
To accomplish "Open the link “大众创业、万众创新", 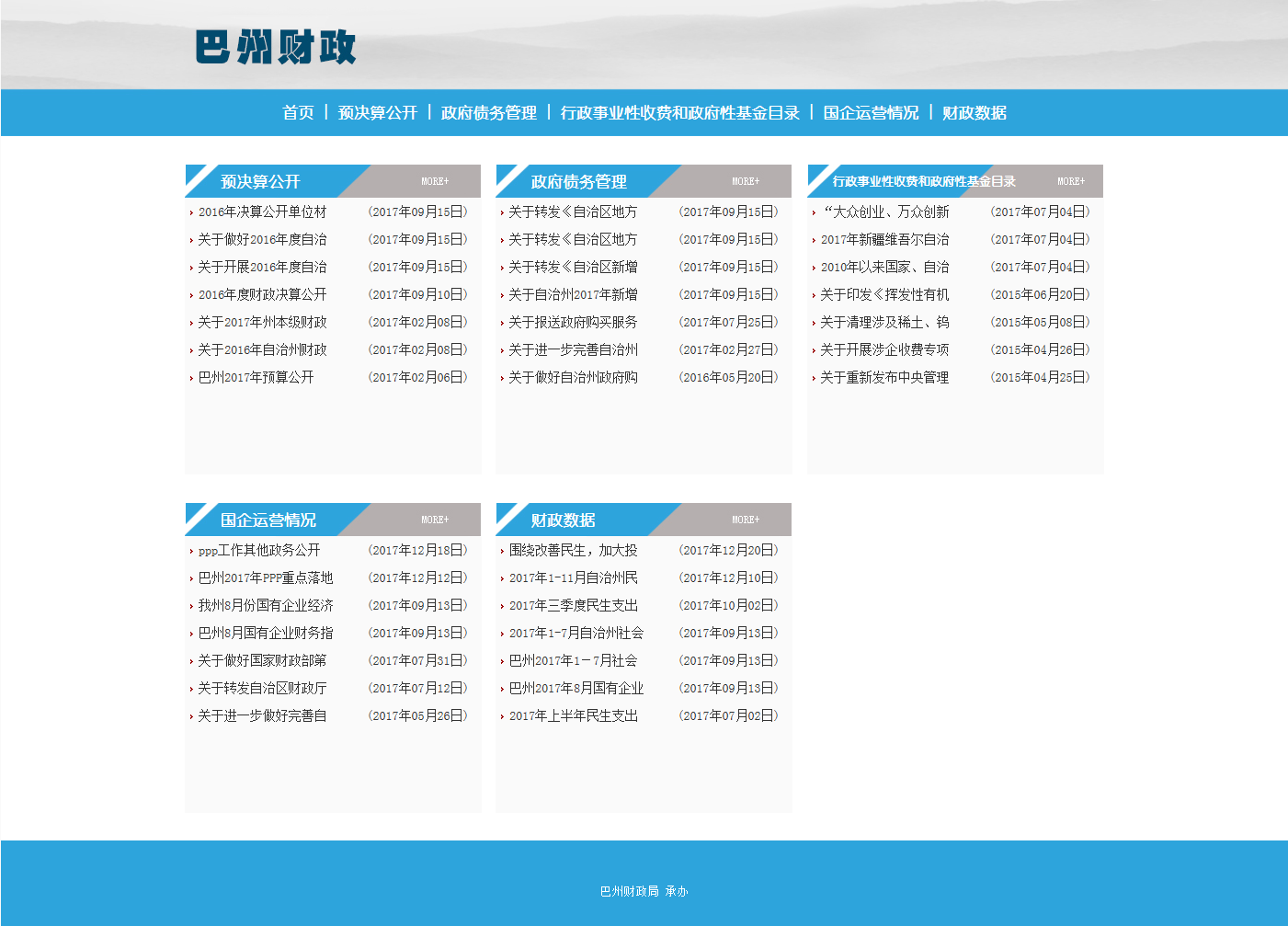I will click(x=884, y=212).
